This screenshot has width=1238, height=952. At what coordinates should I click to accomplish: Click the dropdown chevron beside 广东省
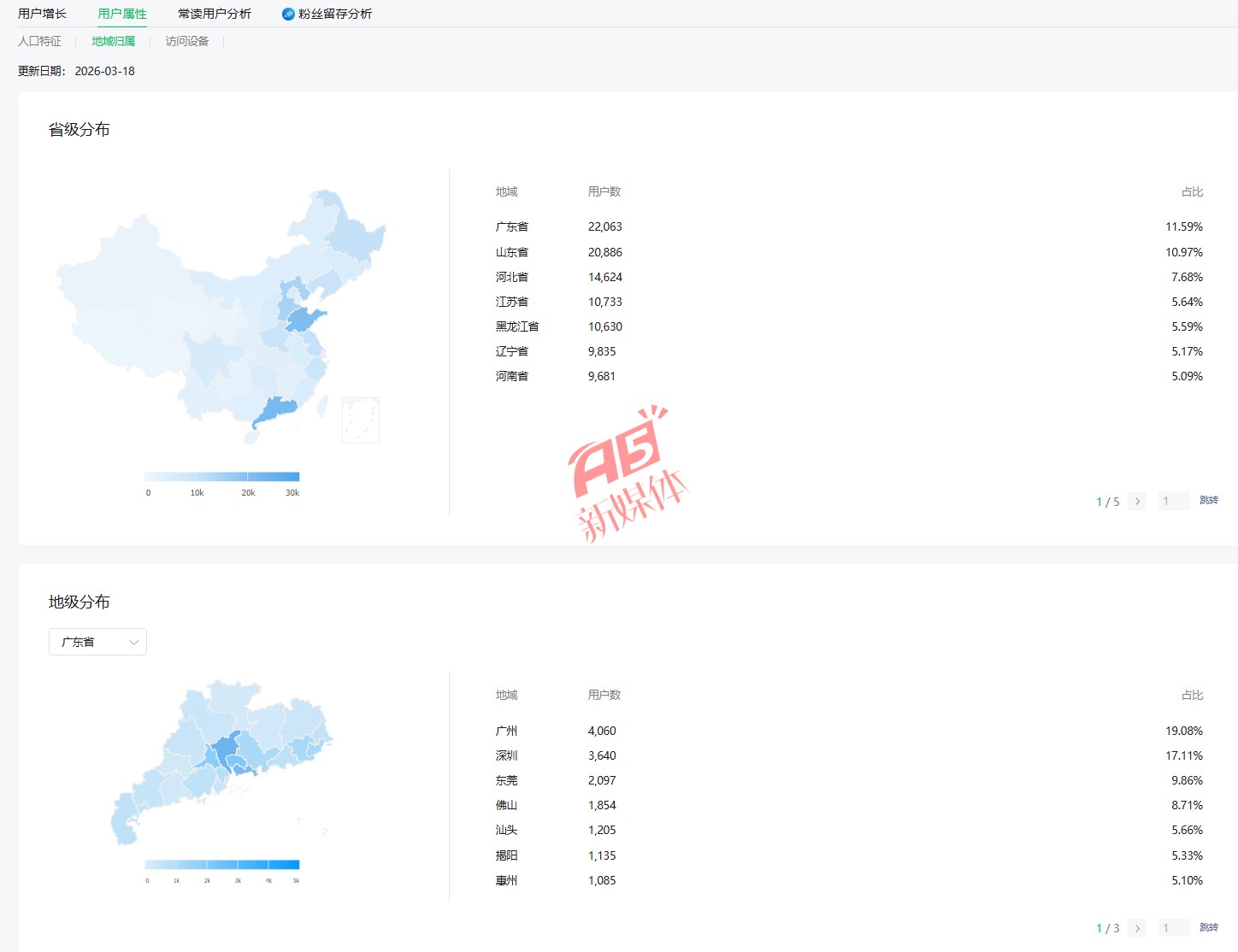133,642
